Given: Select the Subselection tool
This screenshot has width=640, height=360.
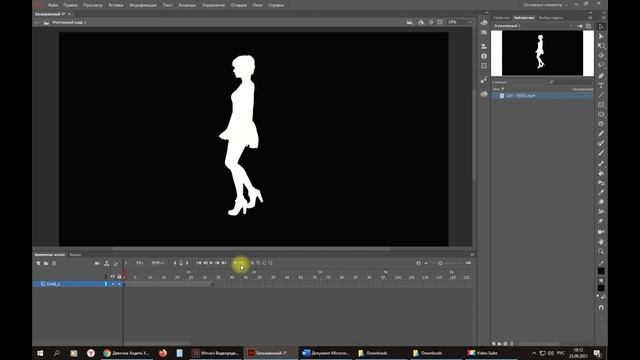Looking at the screenshot, I should (x=601, y=36).
